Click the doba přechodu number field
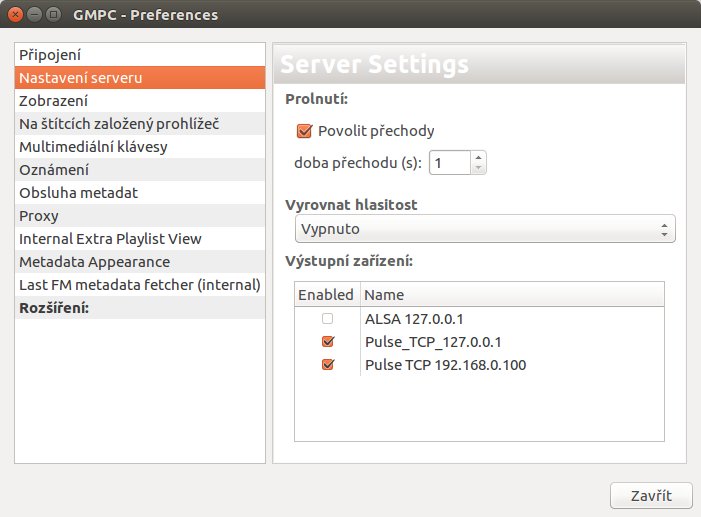This screenshot has width=701, height=517. point(449,162)
